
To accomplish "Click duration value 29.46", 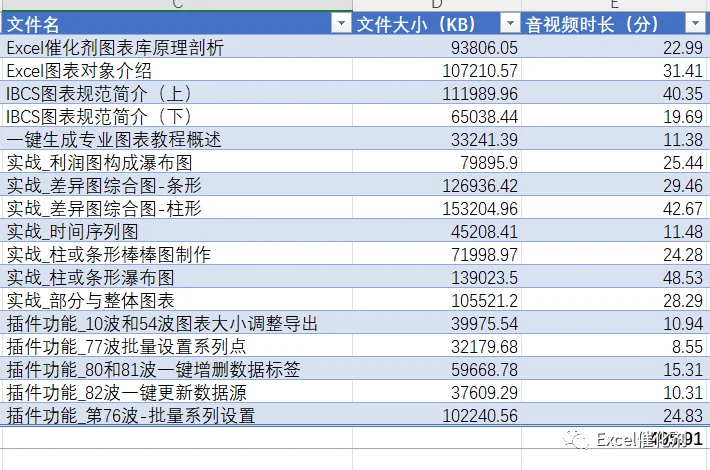I will 683,185.
